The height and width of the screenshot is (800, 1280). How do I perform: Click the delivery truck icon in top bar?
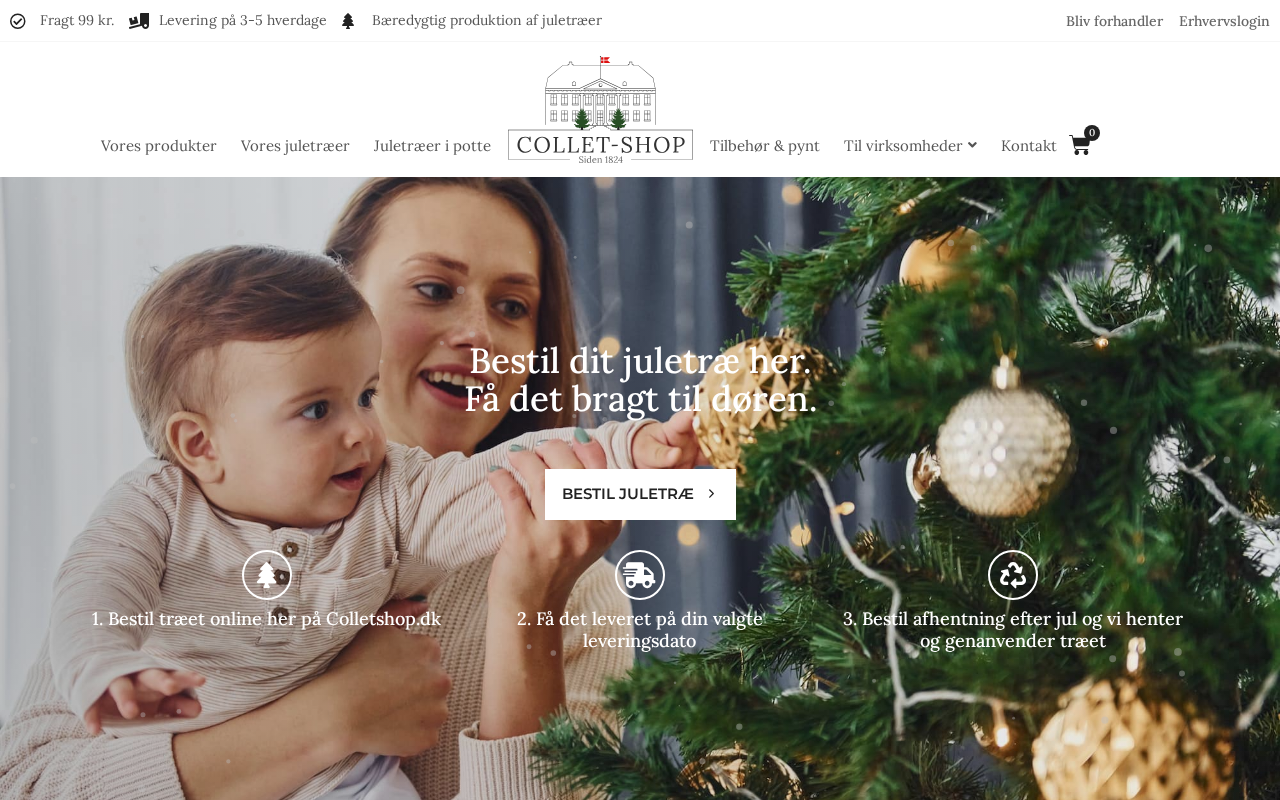tap(139, 21)
